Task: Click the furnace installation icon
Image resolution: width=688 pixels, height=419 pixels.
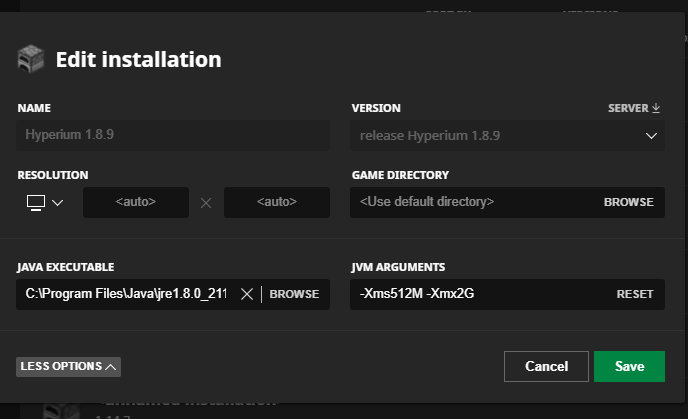Action: pos(31,59)
